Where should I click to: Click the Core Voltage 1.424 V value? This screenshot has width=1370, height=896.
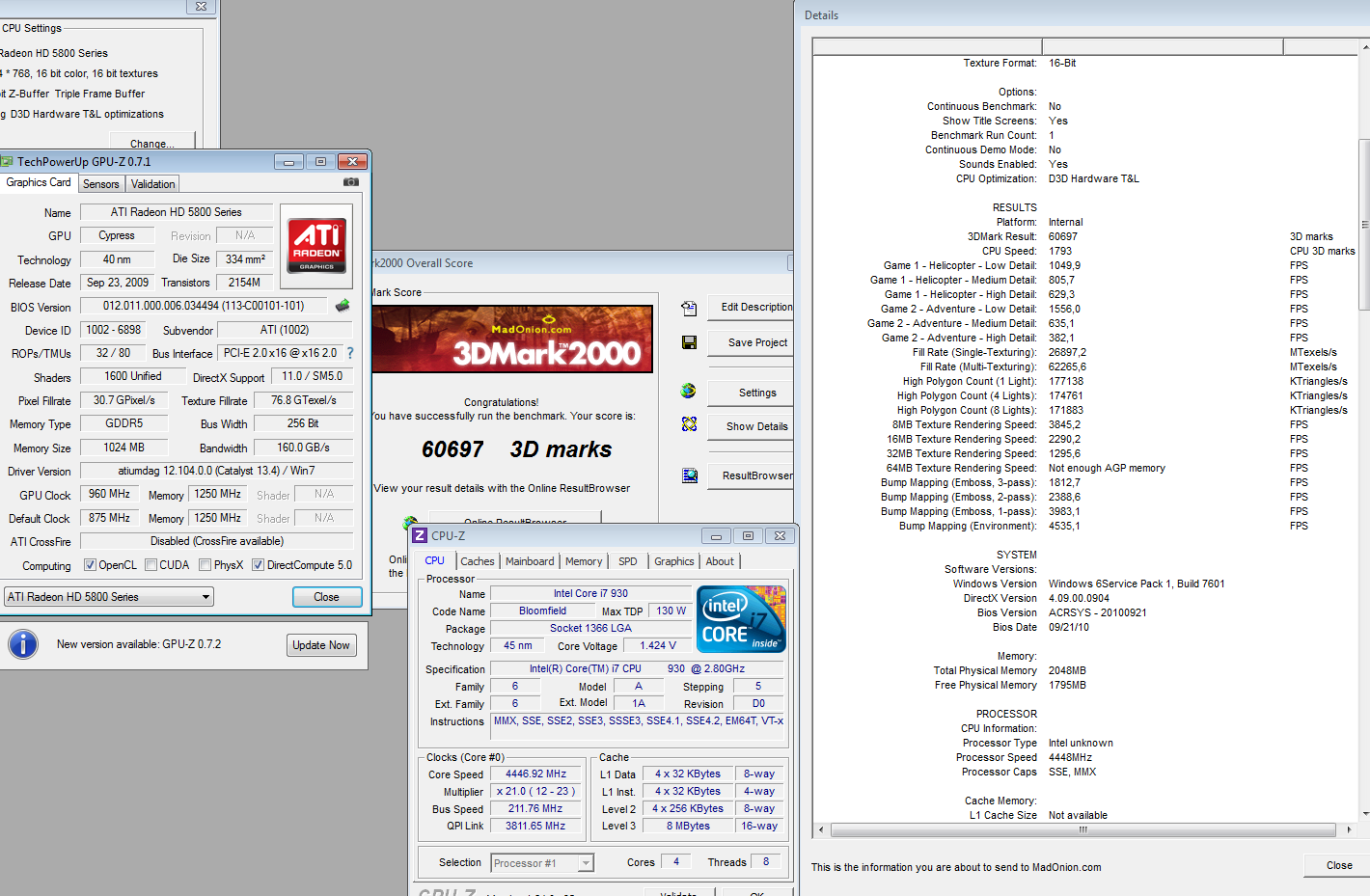[658, 646]
